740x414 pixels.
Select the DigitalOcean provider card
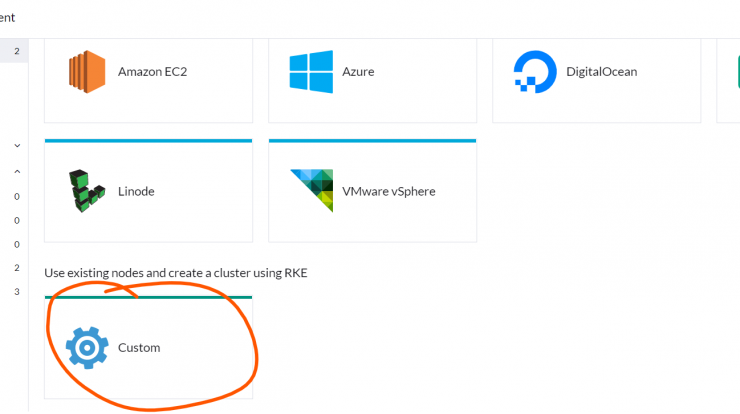point(597,81)
